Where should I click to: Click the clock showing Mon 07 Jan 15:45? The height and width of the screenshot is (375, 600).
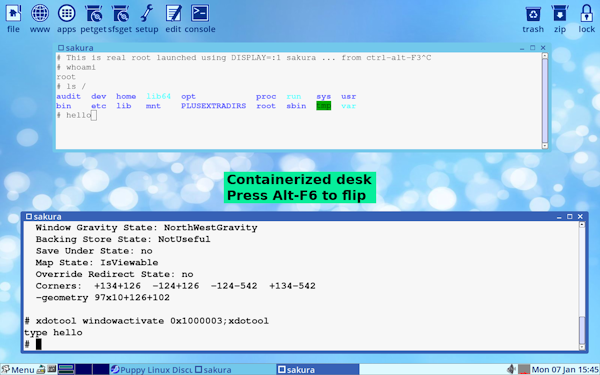pos(565,370)
